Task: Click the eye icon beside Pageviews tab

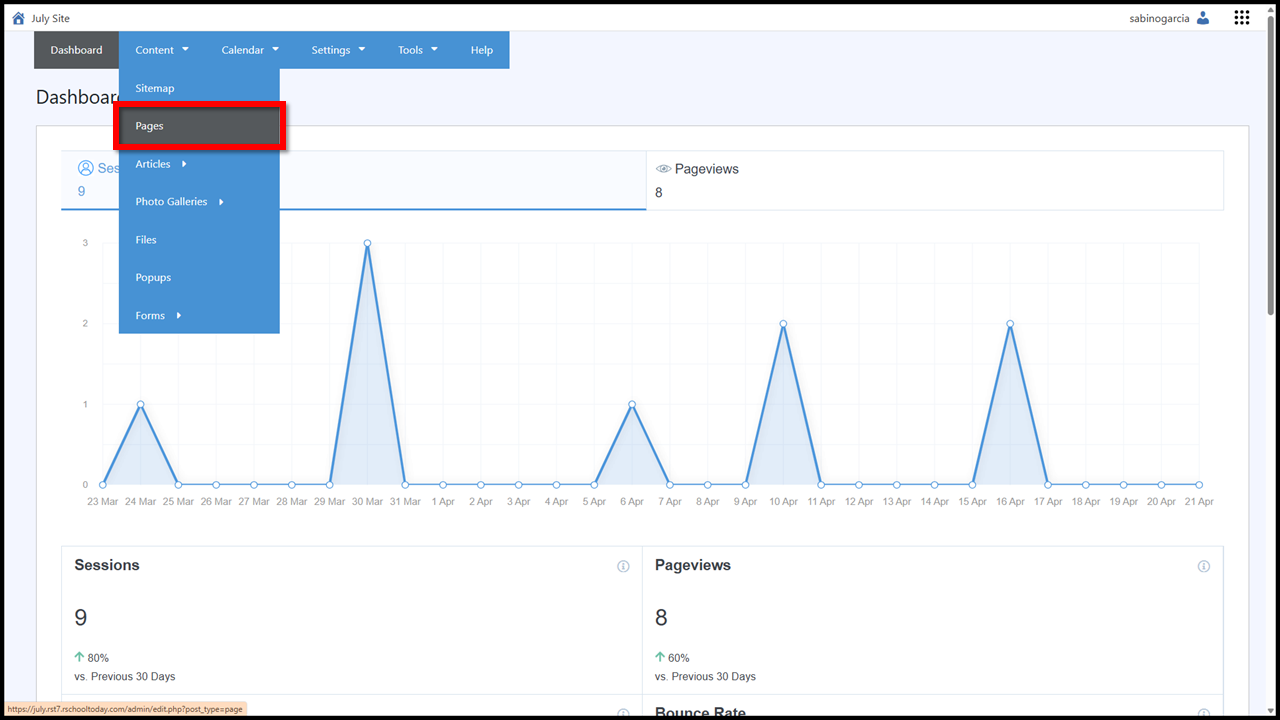Action: pyautogui.click(x=663, y=169)
